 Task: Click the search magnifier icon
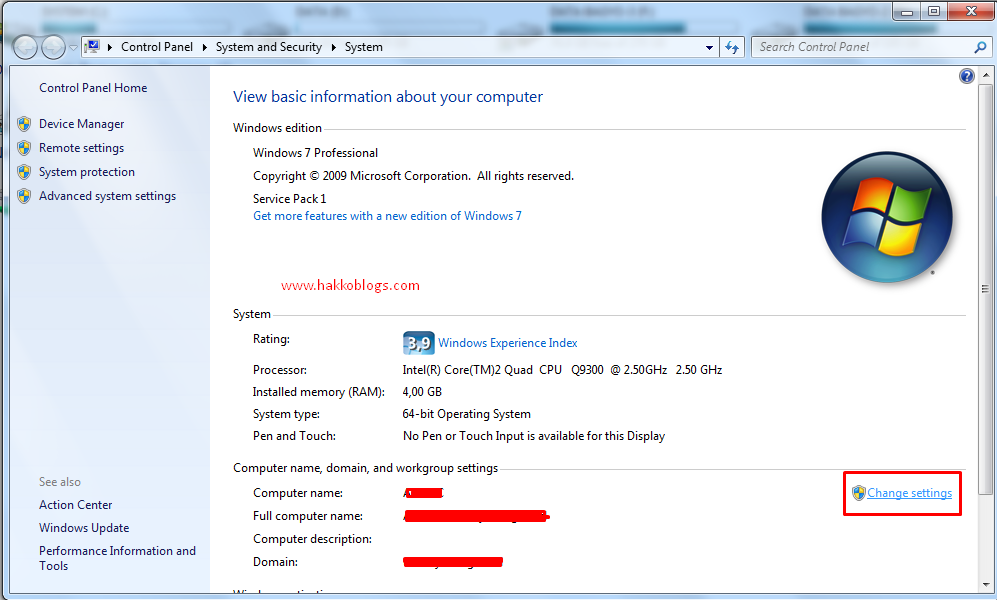pos(977,47)
